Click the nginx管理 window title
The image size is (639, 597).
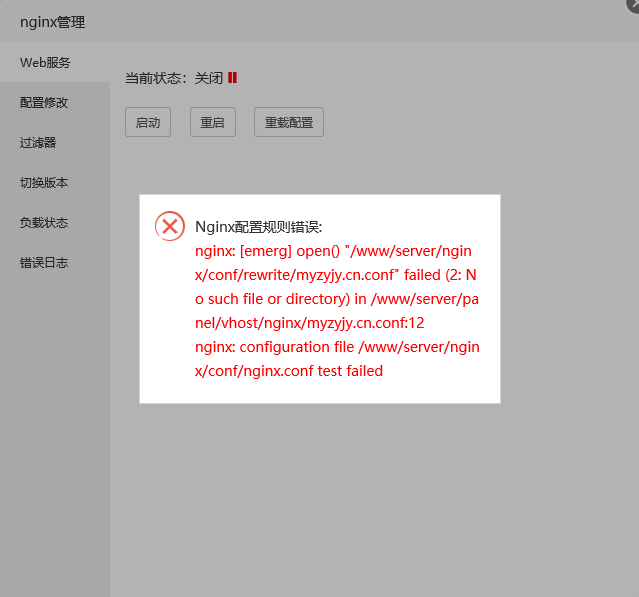[53, 22]
